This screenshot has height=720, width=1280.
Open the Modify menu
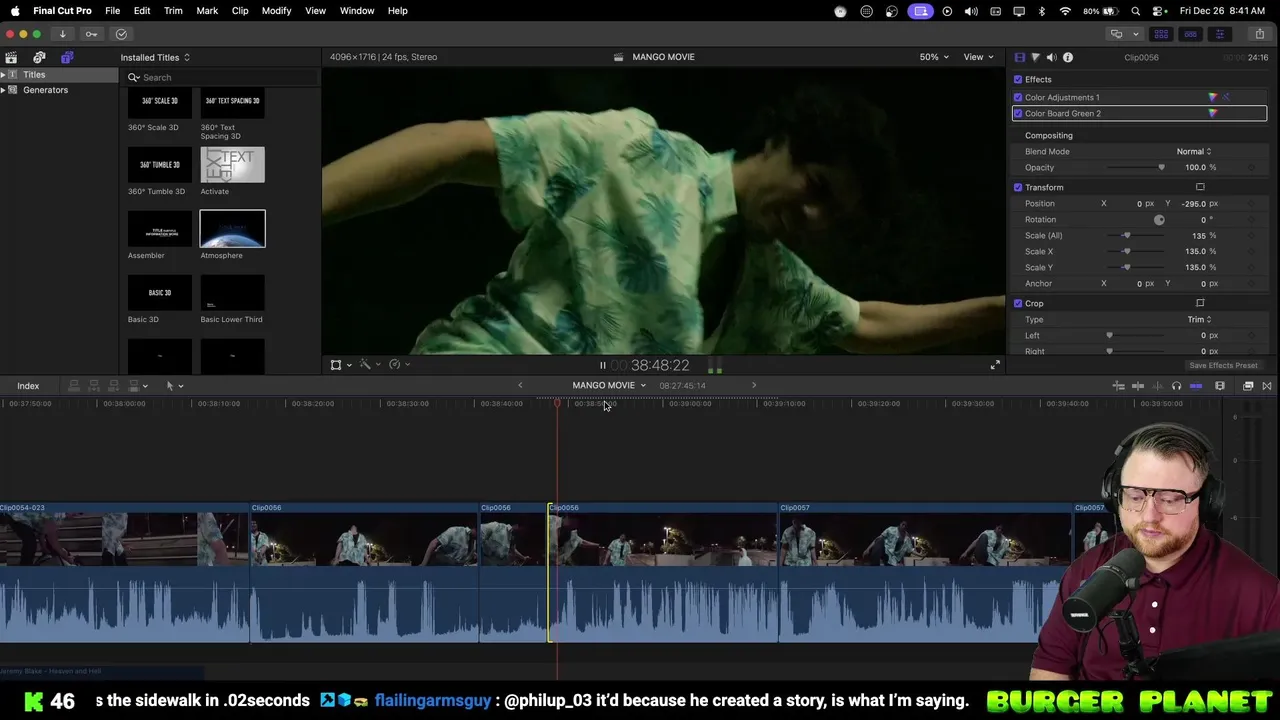click(x=276, y=11)
